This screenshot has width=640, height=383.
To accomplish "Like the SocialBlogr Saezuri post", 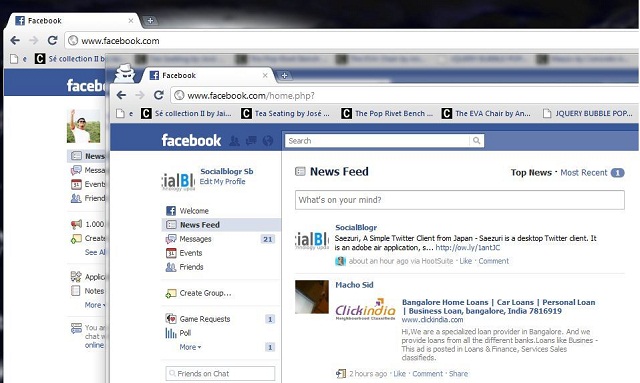I will (466, 261).
